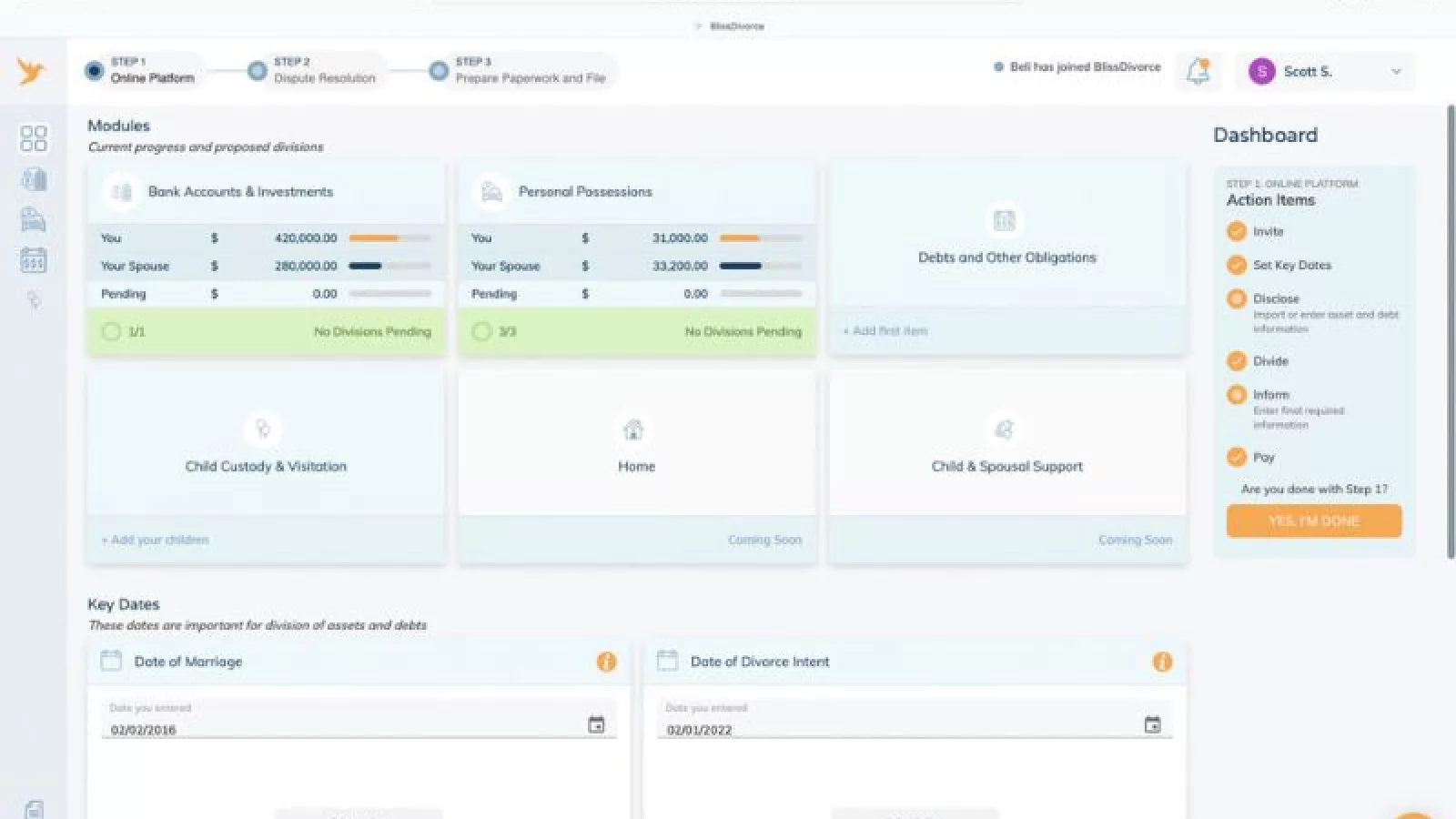Open calendar picker for Date of Divorce Intent
1456x819 pixels.
1152,724
